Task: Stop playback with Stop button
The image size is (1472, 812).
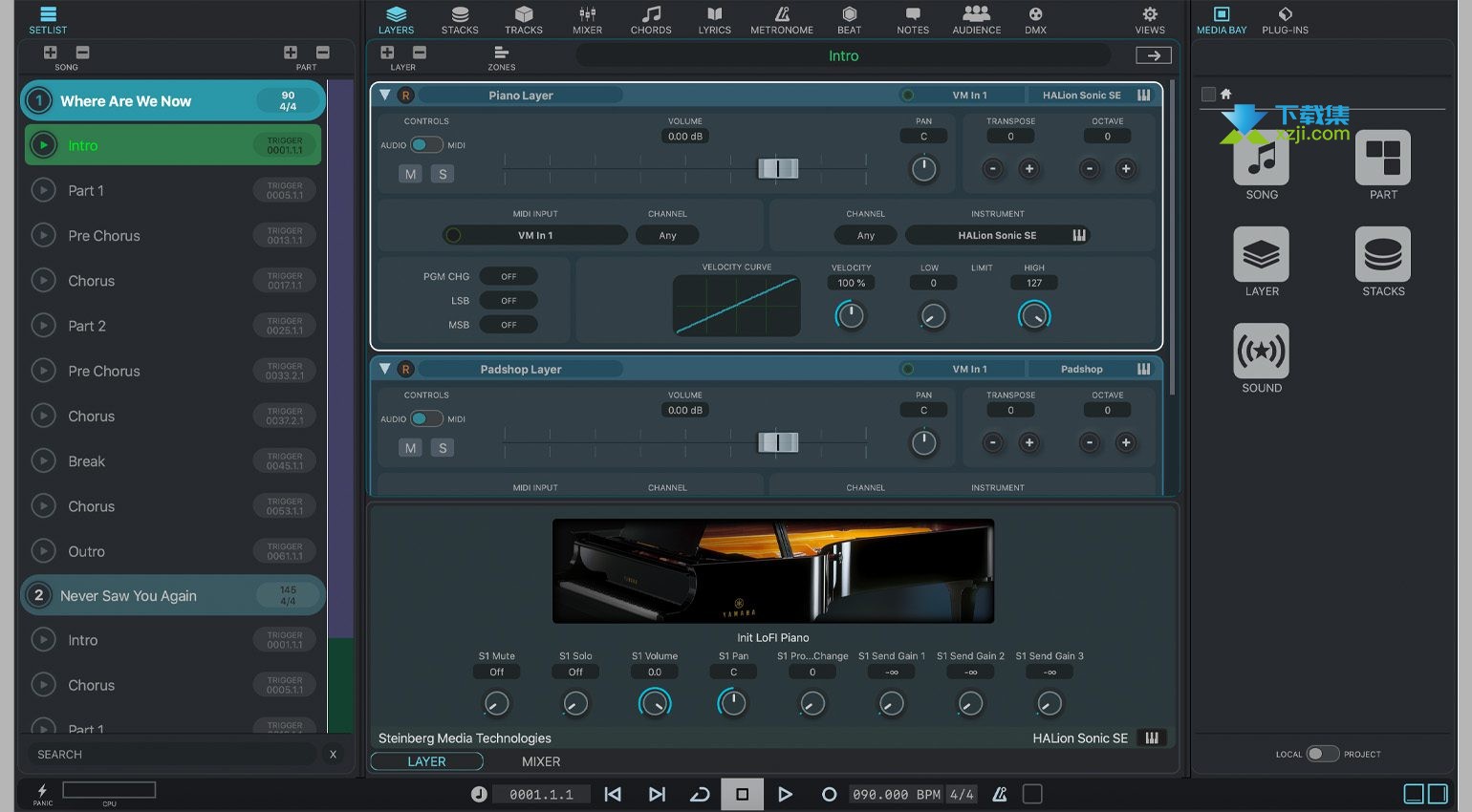Action: (742, 794)
